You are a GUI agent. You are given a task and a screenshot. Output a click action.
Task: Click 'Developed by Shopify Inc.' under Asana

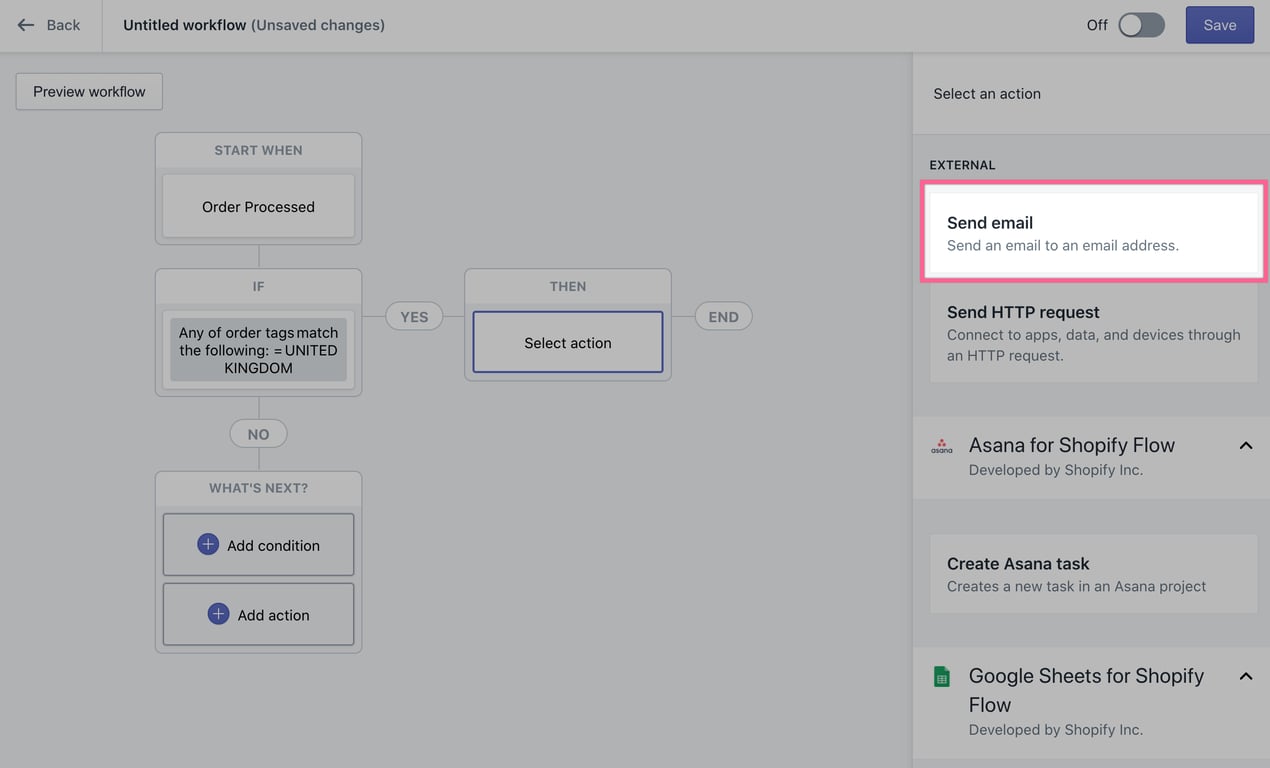[x=1056, y=470]
